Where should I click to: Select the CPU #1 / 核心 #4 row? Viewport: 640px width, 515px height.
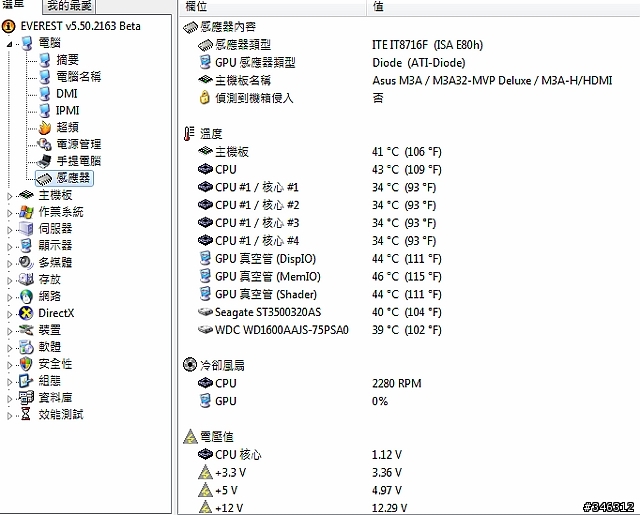coord(408,241)
